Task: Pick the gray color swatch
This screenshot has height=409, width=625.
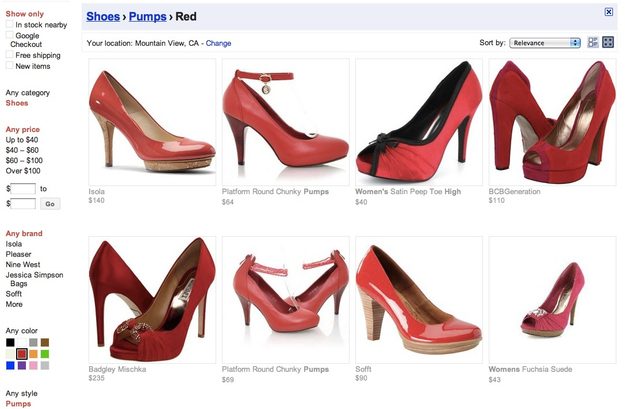Action: coord(33,342)
